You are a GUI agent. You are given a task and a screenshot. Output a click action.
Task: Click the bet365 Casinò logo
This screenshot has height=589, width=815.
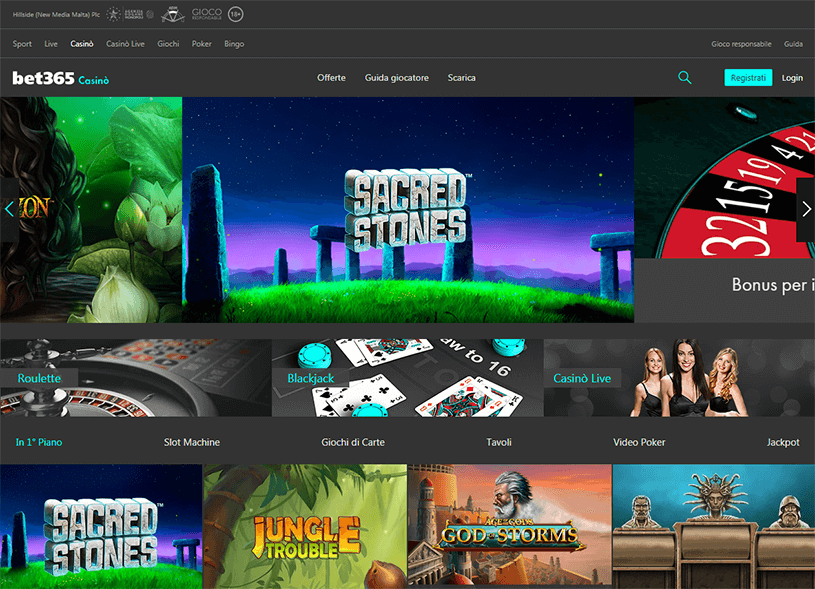click(x=61, y=78)
